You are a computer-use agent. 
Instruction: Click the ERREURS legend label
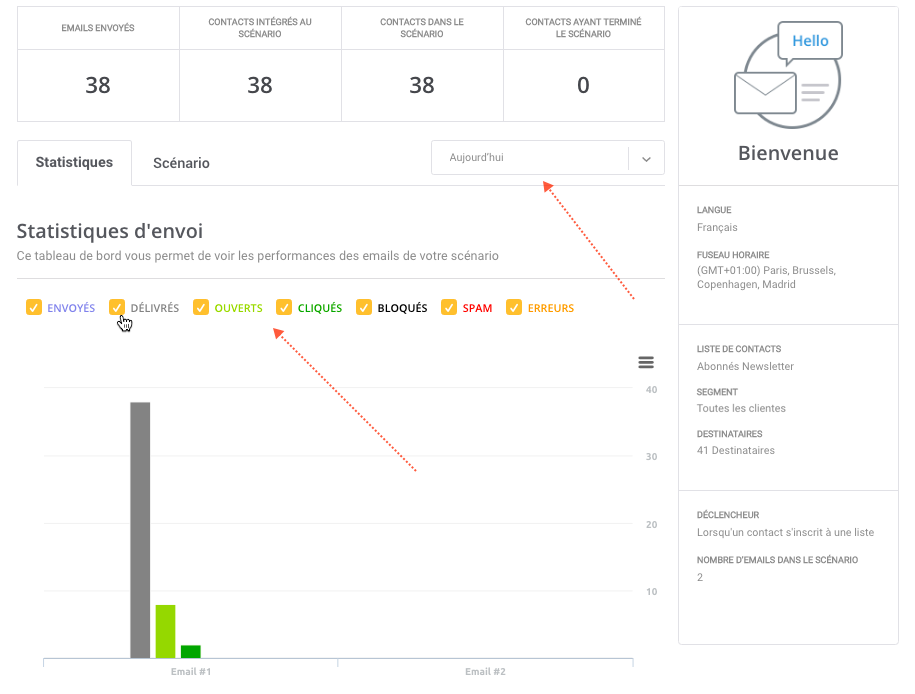(x=551, y=308)
